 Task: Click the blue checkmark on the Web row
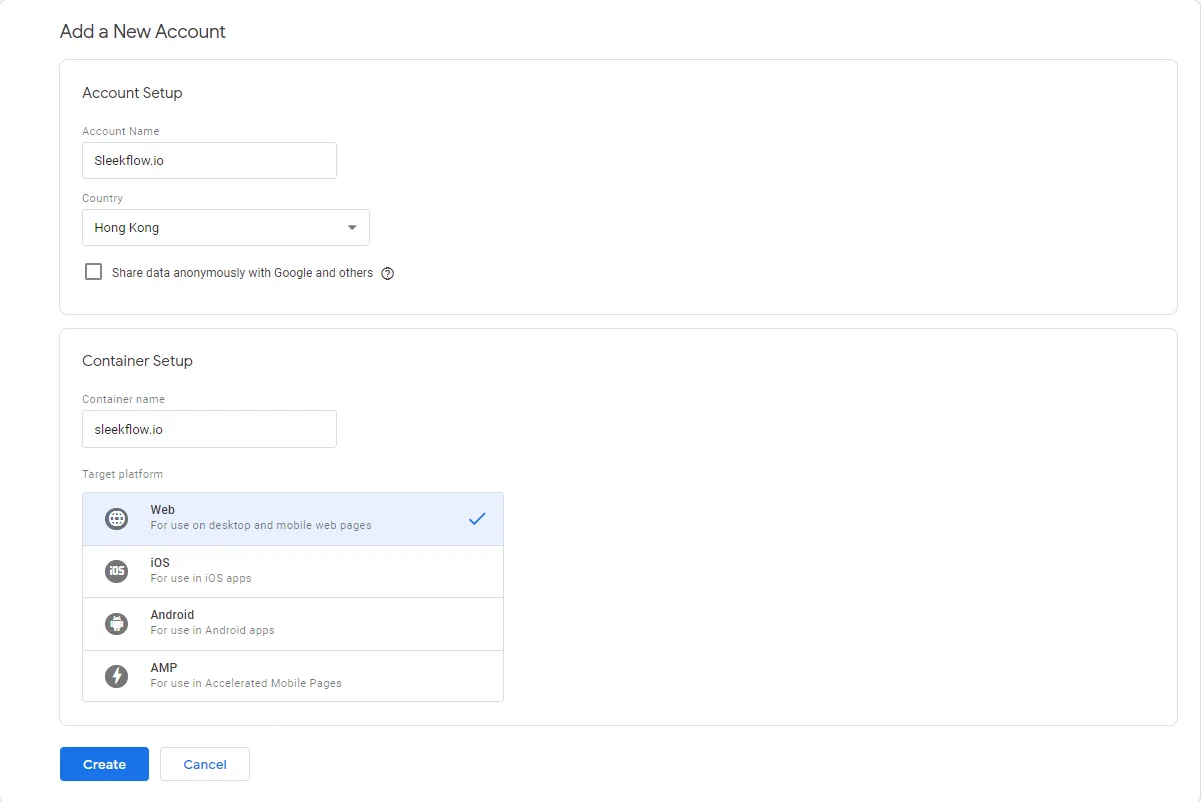point(477,518)
